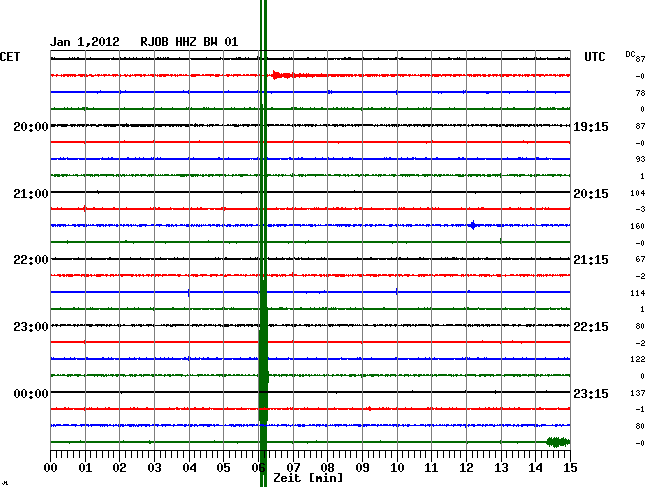Click the UTC time label "23:15"
650x494 pixels.
(591, 393)
